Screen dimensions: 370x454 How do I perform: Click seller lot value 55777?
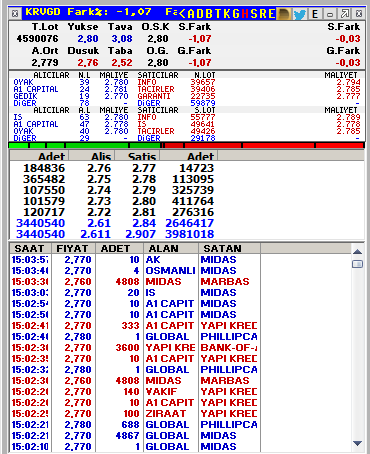pyautogui.click(x=203, y=117)
